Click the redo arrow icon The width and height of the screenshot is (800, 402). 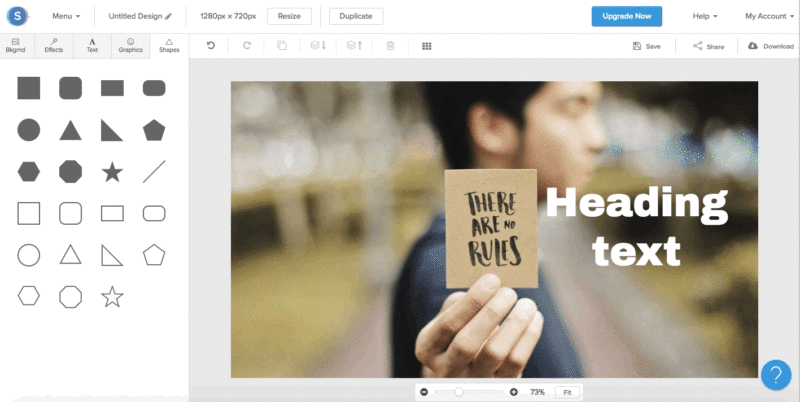pos(247,46)
